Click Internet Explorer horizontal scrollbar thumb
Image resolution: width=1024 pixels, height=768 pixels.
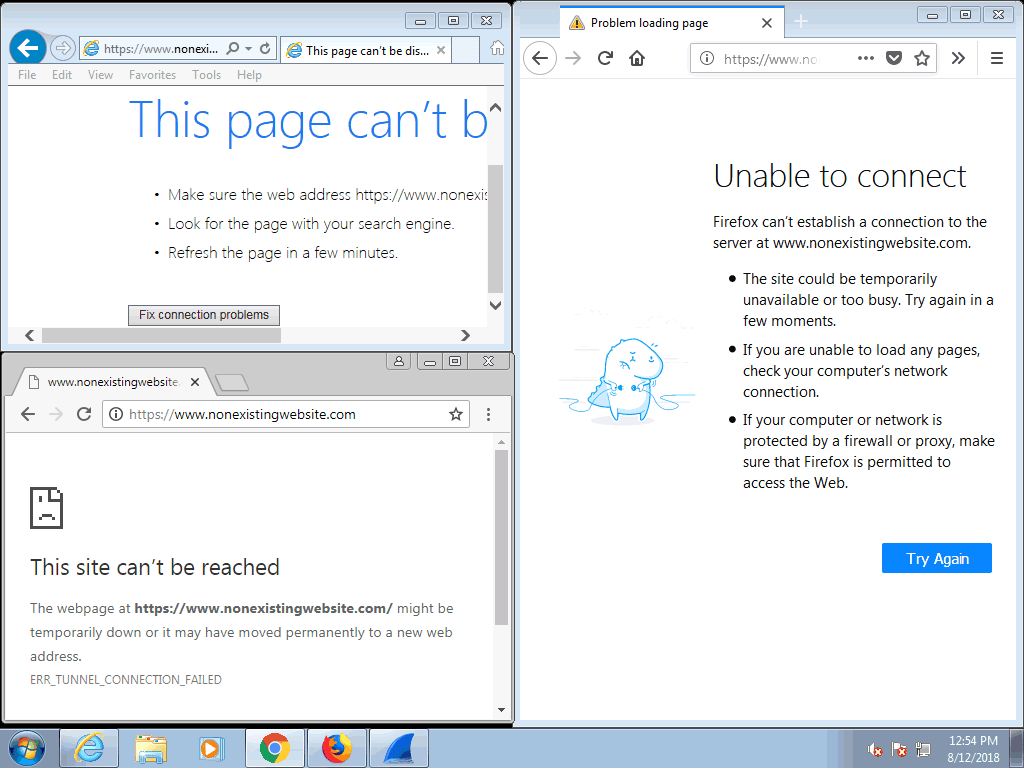(160, 336)
